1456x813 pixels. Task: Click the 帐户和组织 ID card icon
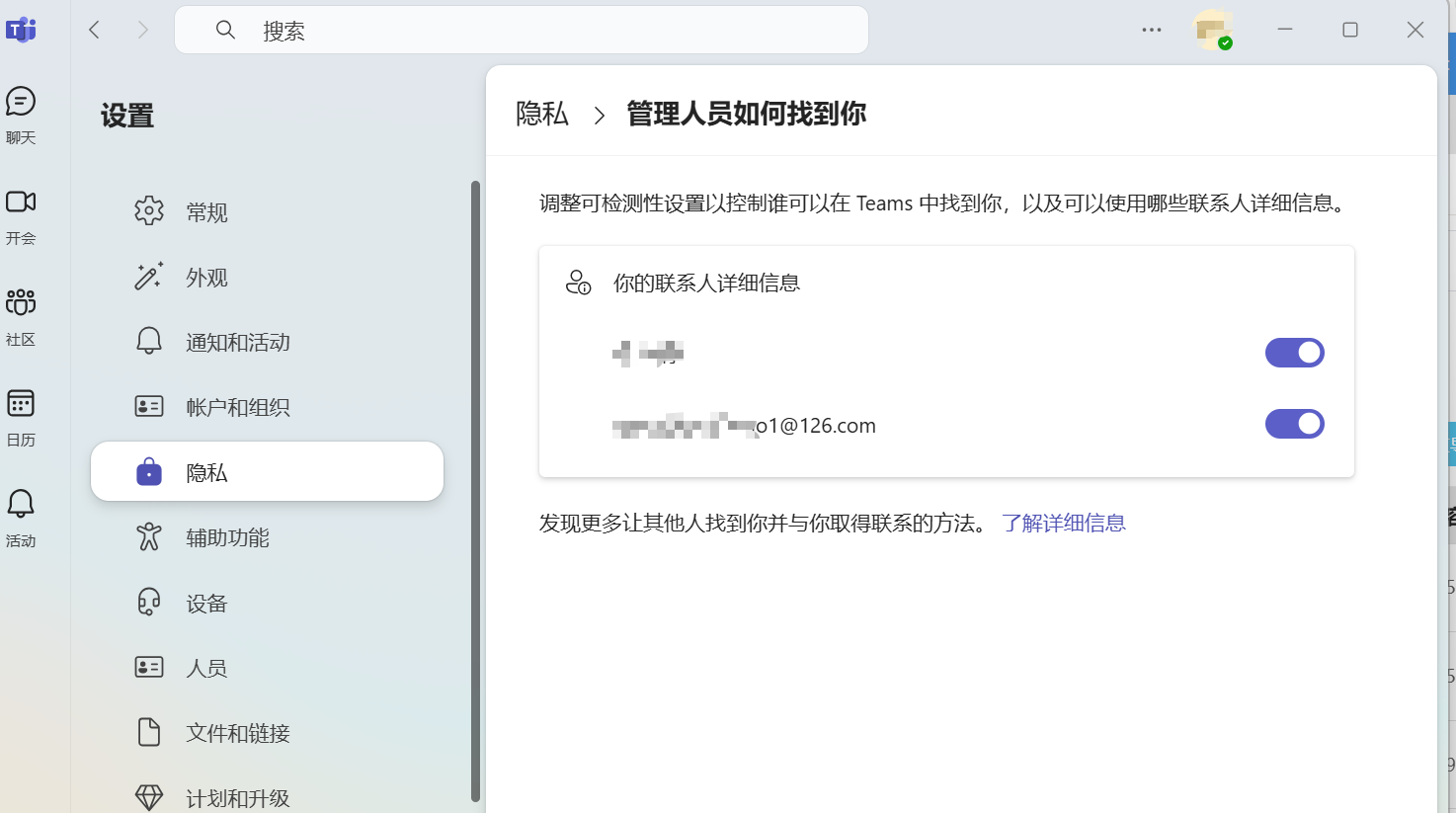149,406
